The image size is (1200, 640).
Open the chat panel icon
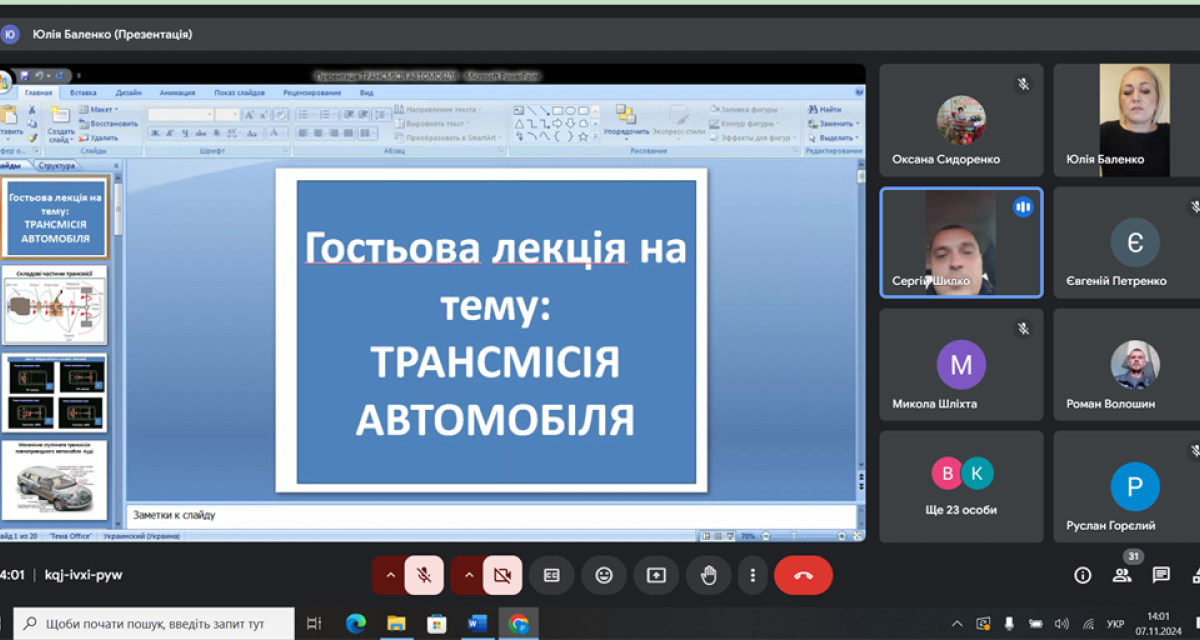[1161, 575]
